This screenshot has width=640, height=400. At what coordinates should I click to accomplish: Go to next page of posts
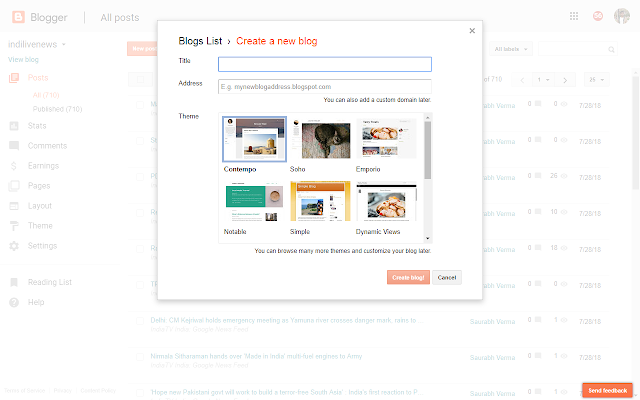(565, 80)
